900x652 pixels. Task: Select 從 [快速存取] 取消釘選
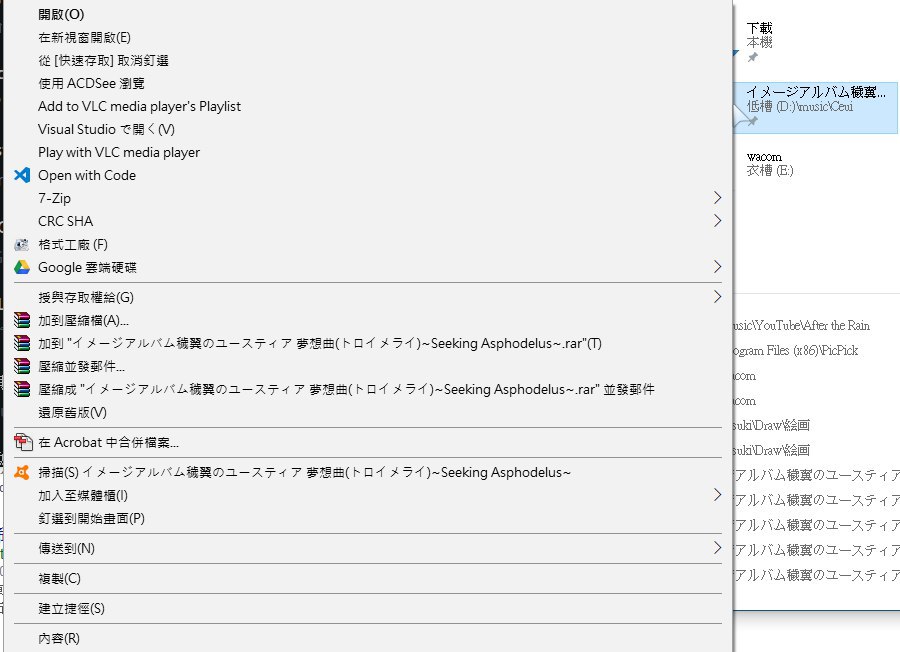pyautogui.click(x=367, y=60)
